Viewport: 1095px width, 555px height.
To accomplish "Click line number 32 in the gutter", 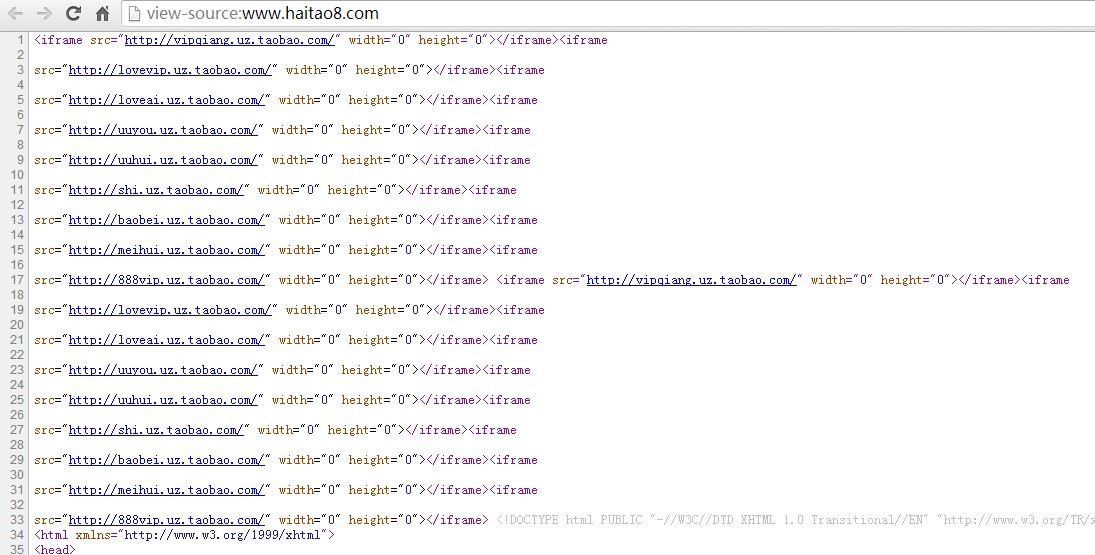I will pyautogui.click(x=17, y=505).
